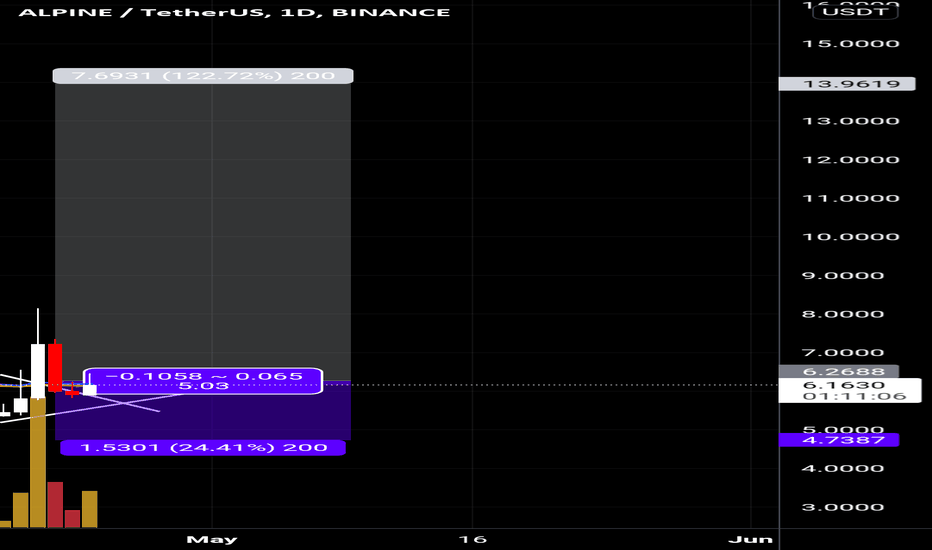The image size is (932, 550).
Task: Click the 15.0000 price scale label
Action: click(851, 43)
